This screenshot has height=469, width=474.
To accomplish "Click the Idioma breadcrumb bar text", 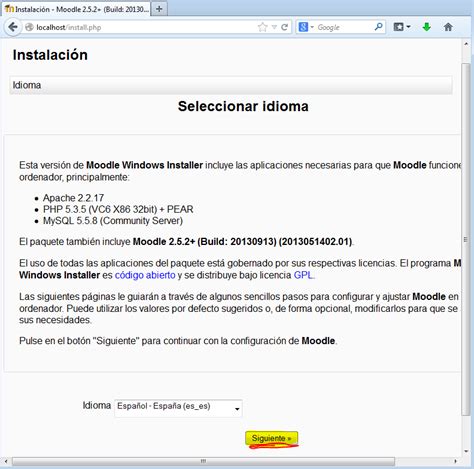I will (x=27, y=85).
